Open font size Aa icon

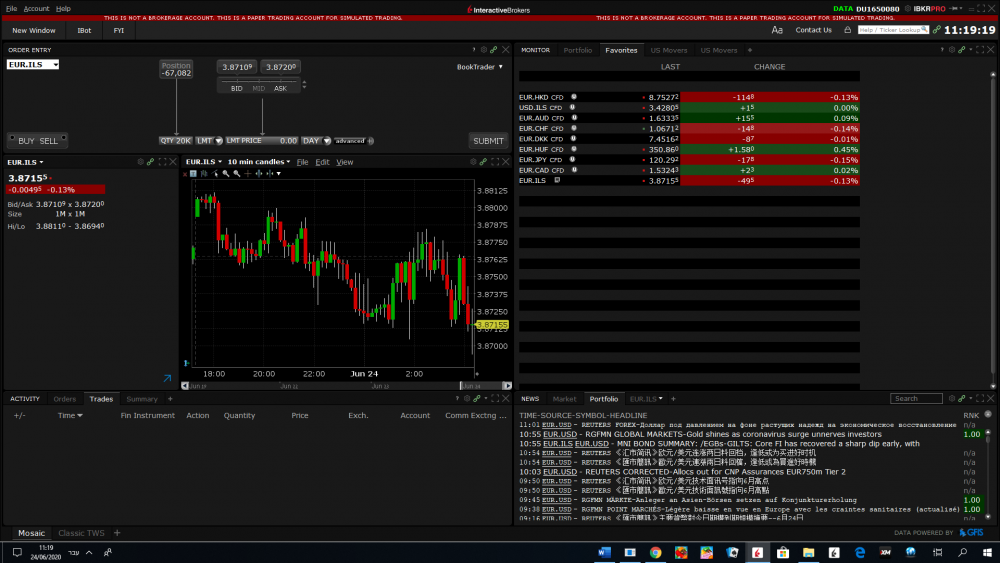[x=777, y=30]
